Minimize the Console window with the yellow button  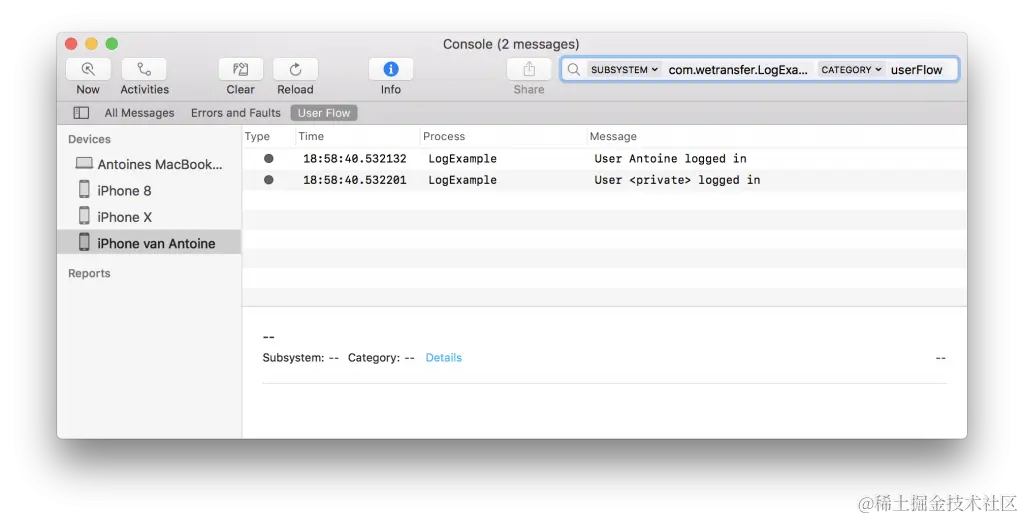[91, 44]
